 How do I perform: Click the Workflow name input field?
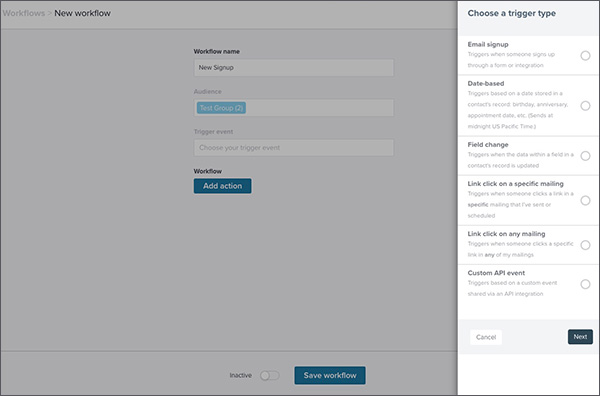click(x=293, y=67)
